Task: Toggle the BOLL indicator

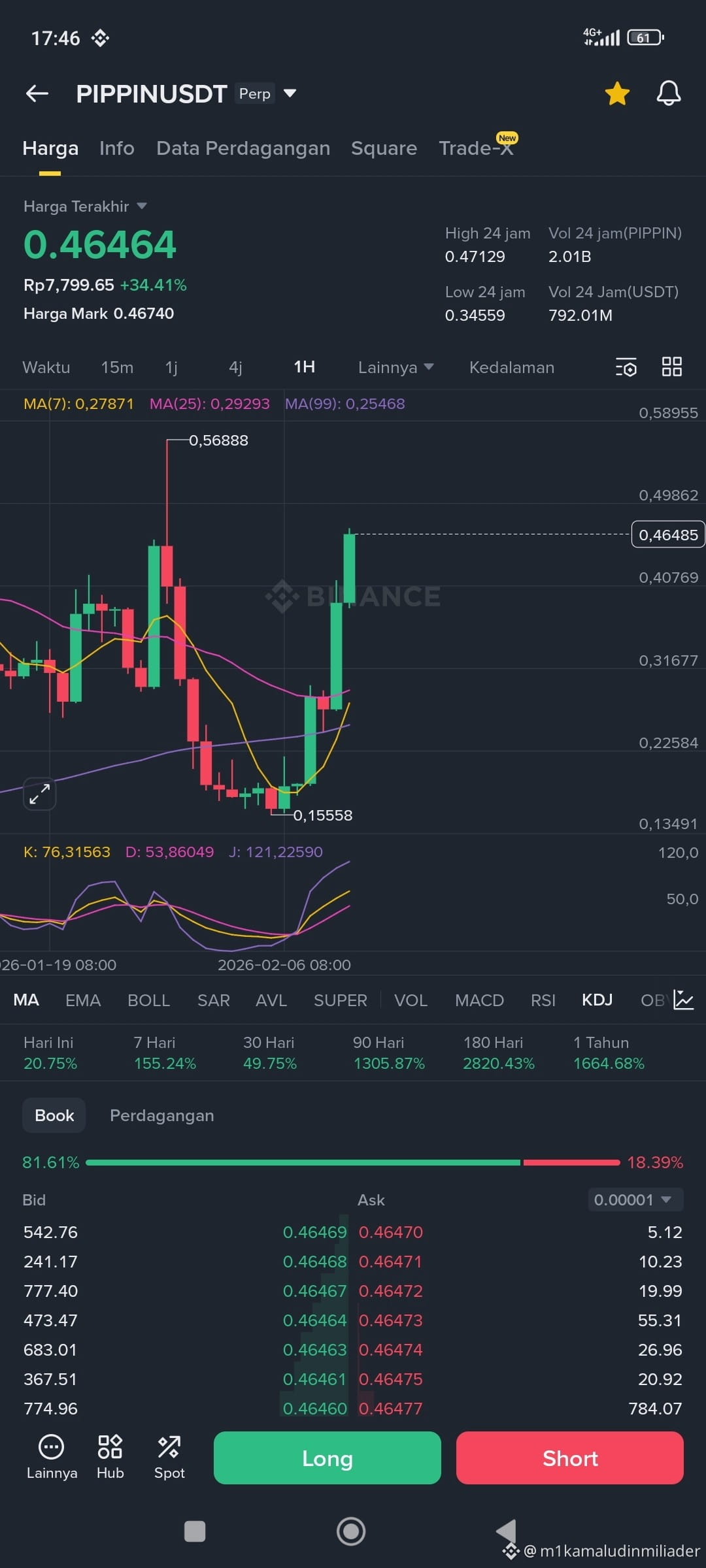Action: [x=148, y=1000]
